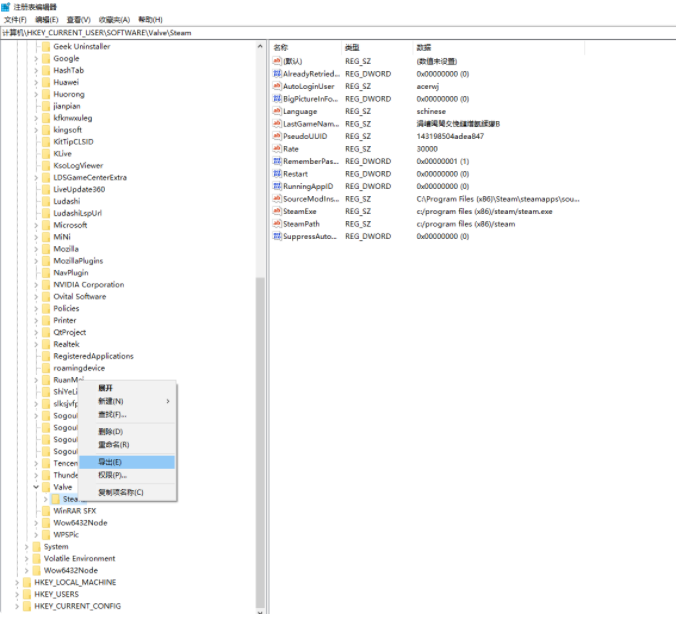Expand the HKEY_CURRENT_CONFIG hive
Screen dimensions: 677x625
click(17, 606)
